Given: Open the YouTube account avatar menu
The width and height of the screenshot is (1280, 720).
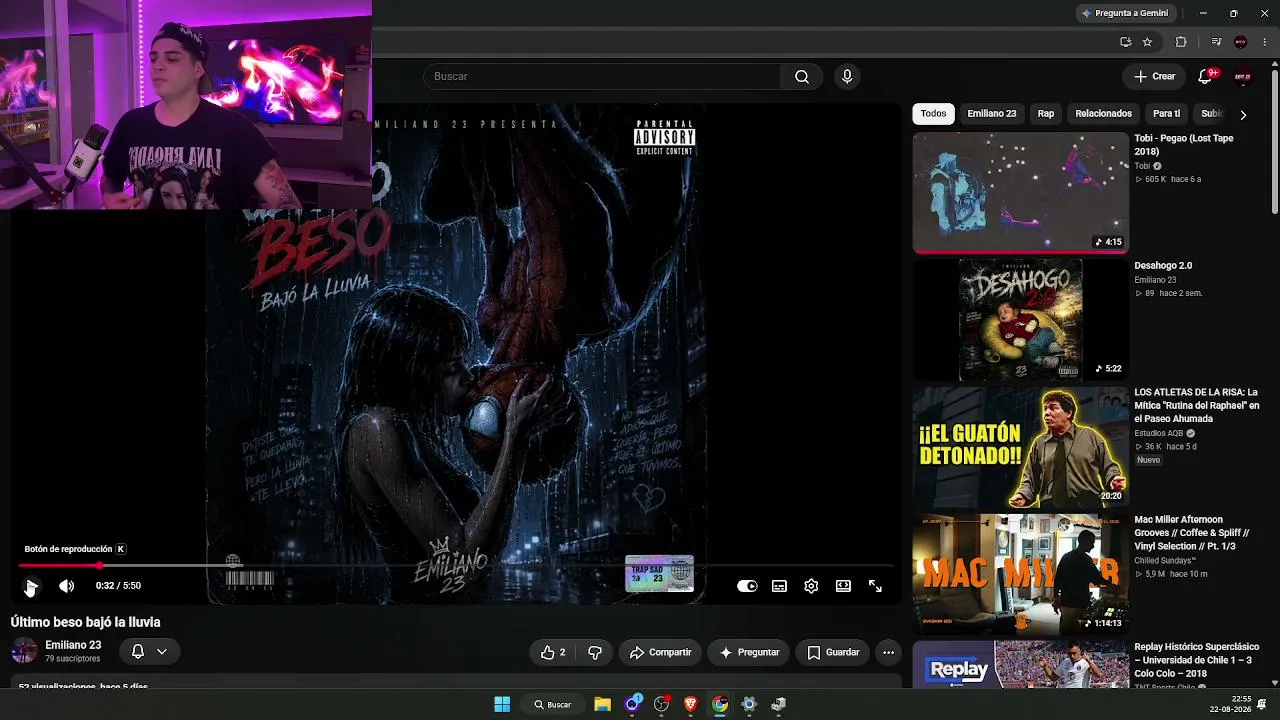Looking at the screenshot, I should click(x=1243, y=76).
